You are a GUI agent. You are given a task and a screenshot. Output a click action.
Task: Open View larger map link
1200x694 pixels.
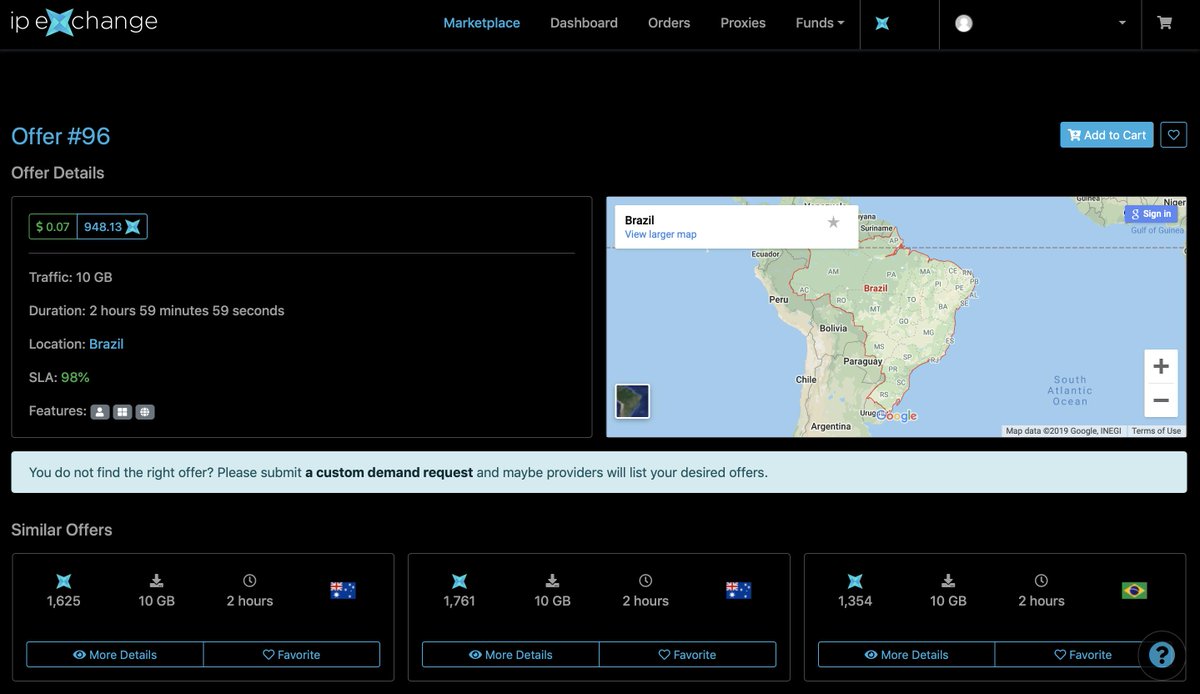661,234
